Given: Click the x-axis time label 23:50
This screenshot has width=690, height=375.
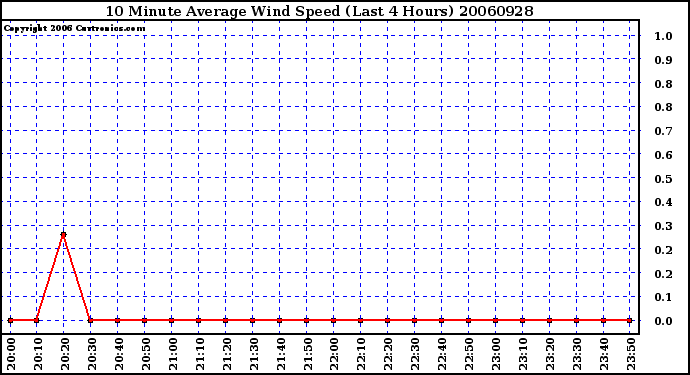Looking at the screenshot, I should [631, 354].
